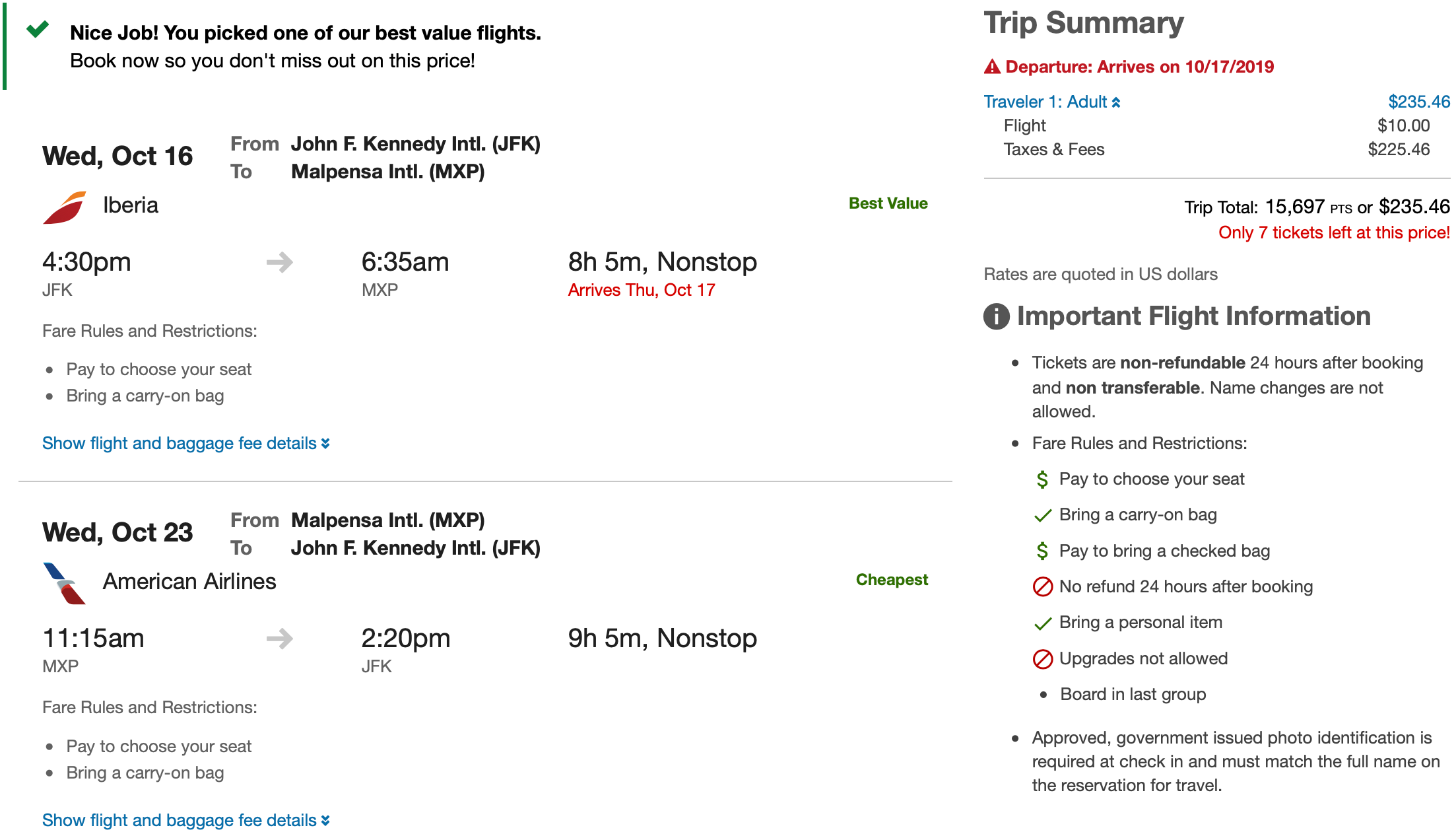
Task: Click the arrow icon on American Airlines flight
Action: tap(280, 639)
